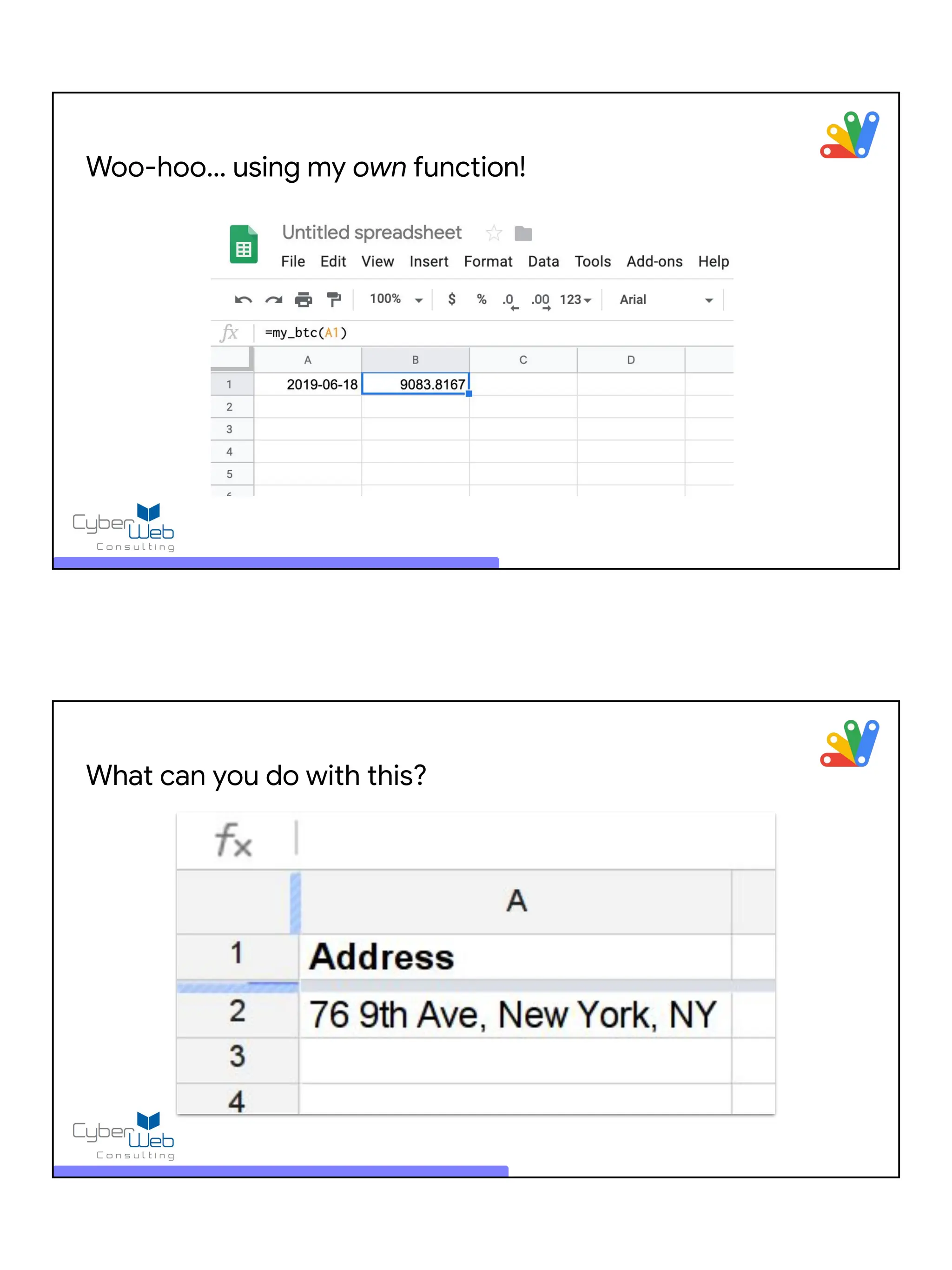
Task: Select row 2 header in top spreadsheet
Action: pos(232,406)
